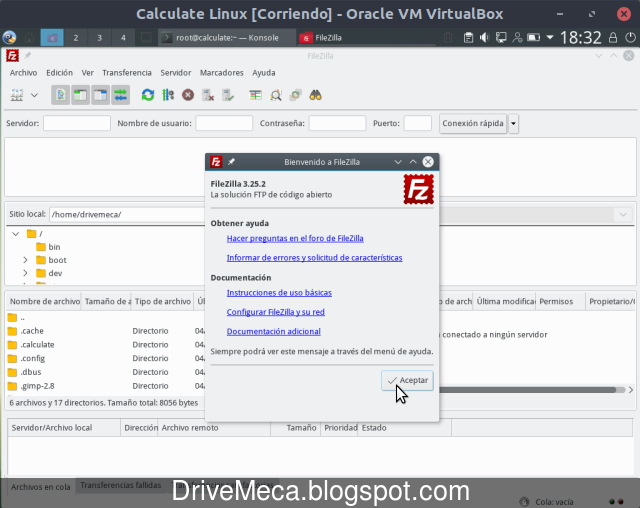640x508 pixels.
Task: Open quick connect history dropdown
Action: [x=513, y=123]
